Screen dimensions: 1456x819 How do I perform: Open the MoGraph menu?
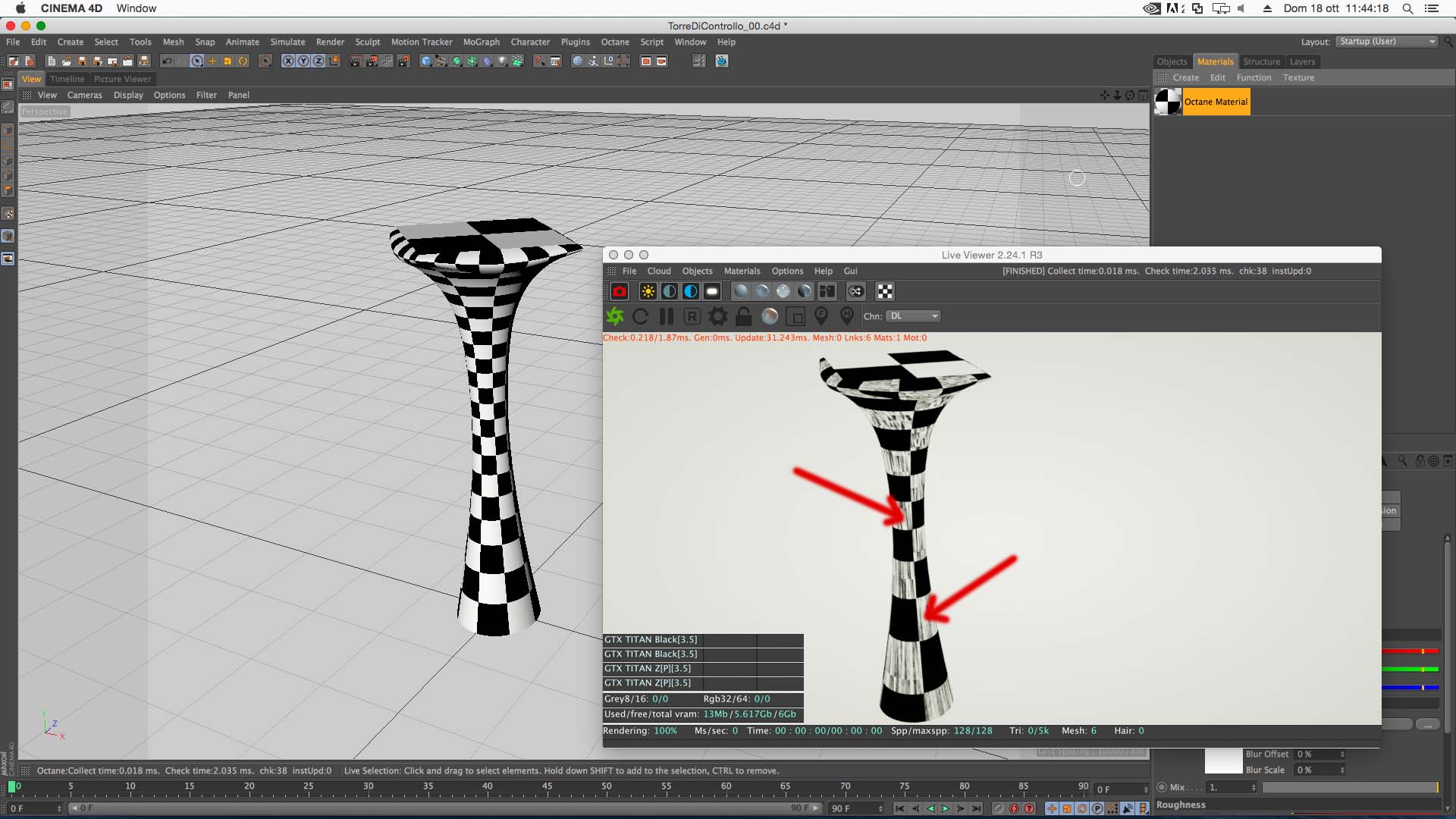(481, 42)
